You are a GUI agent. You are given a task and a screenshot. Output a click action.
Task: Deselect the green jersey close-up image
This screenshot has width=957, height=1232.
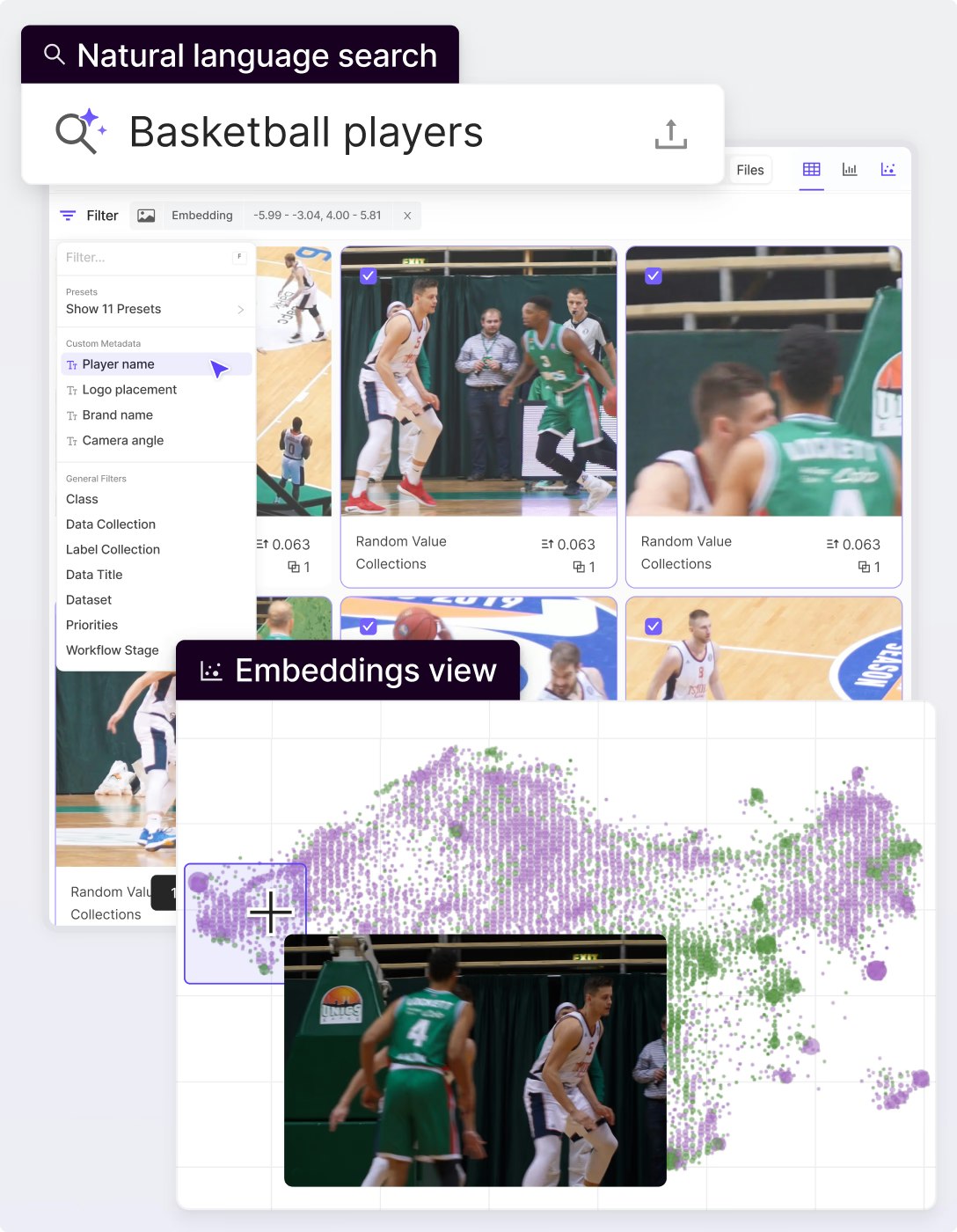coord(654,276)
